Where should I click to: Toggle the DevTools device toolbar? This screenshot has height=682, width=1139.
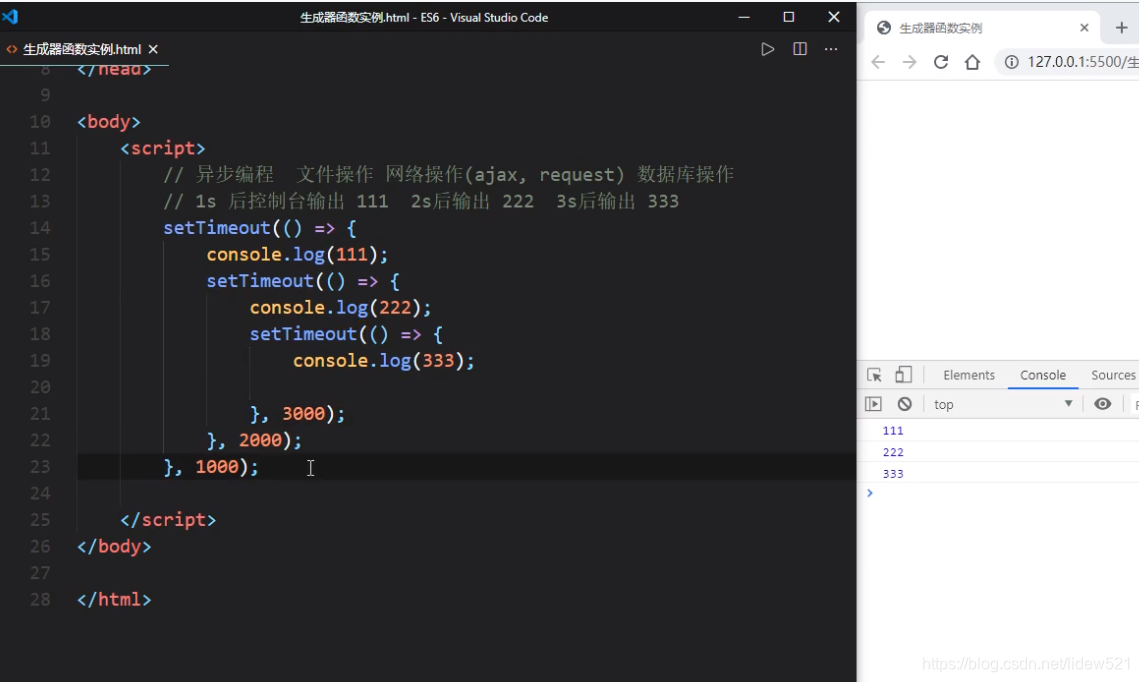[903, 375]
